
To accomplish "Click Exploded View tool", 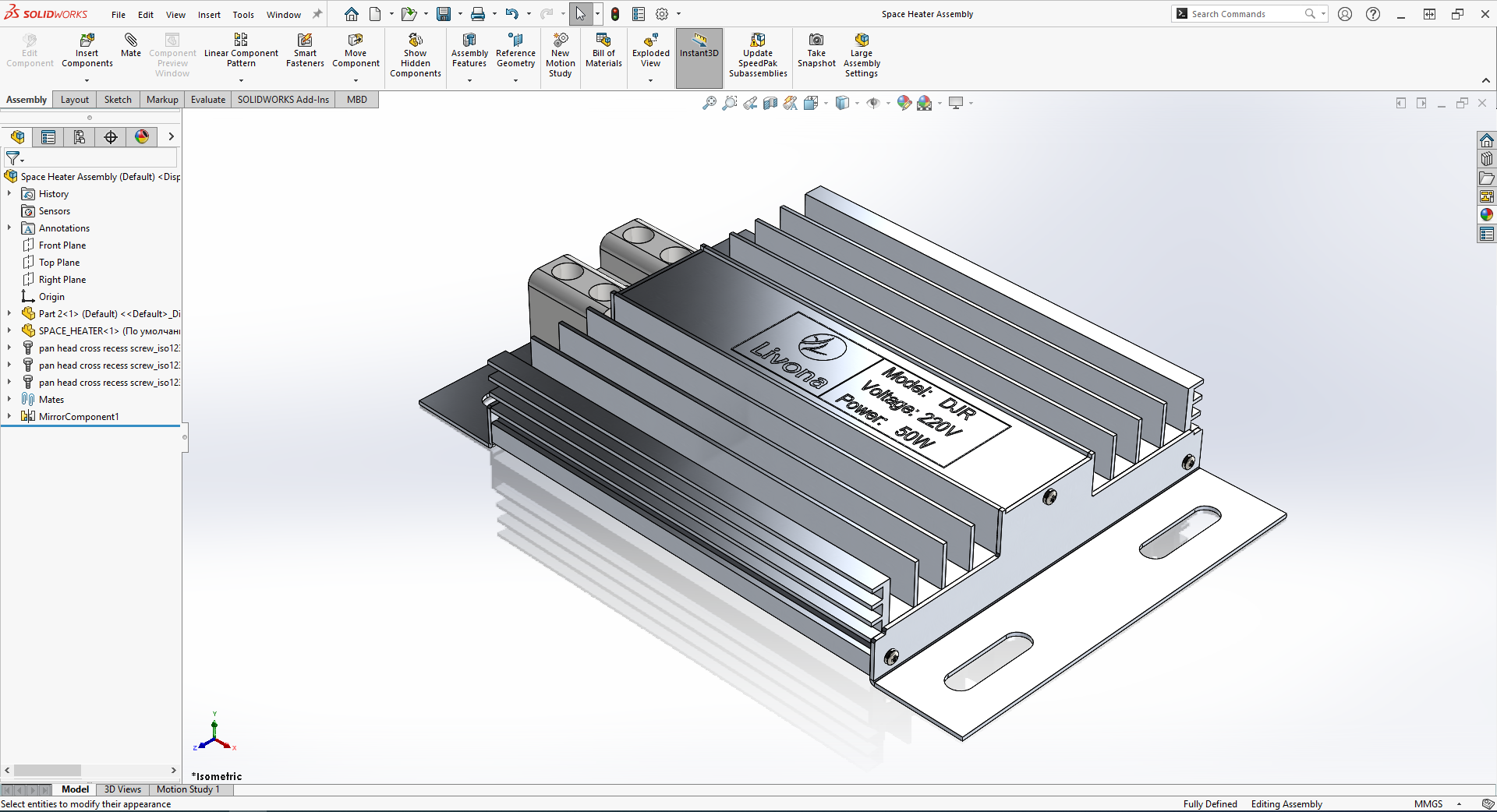I will pyautogui.click(x=651, y=50).
